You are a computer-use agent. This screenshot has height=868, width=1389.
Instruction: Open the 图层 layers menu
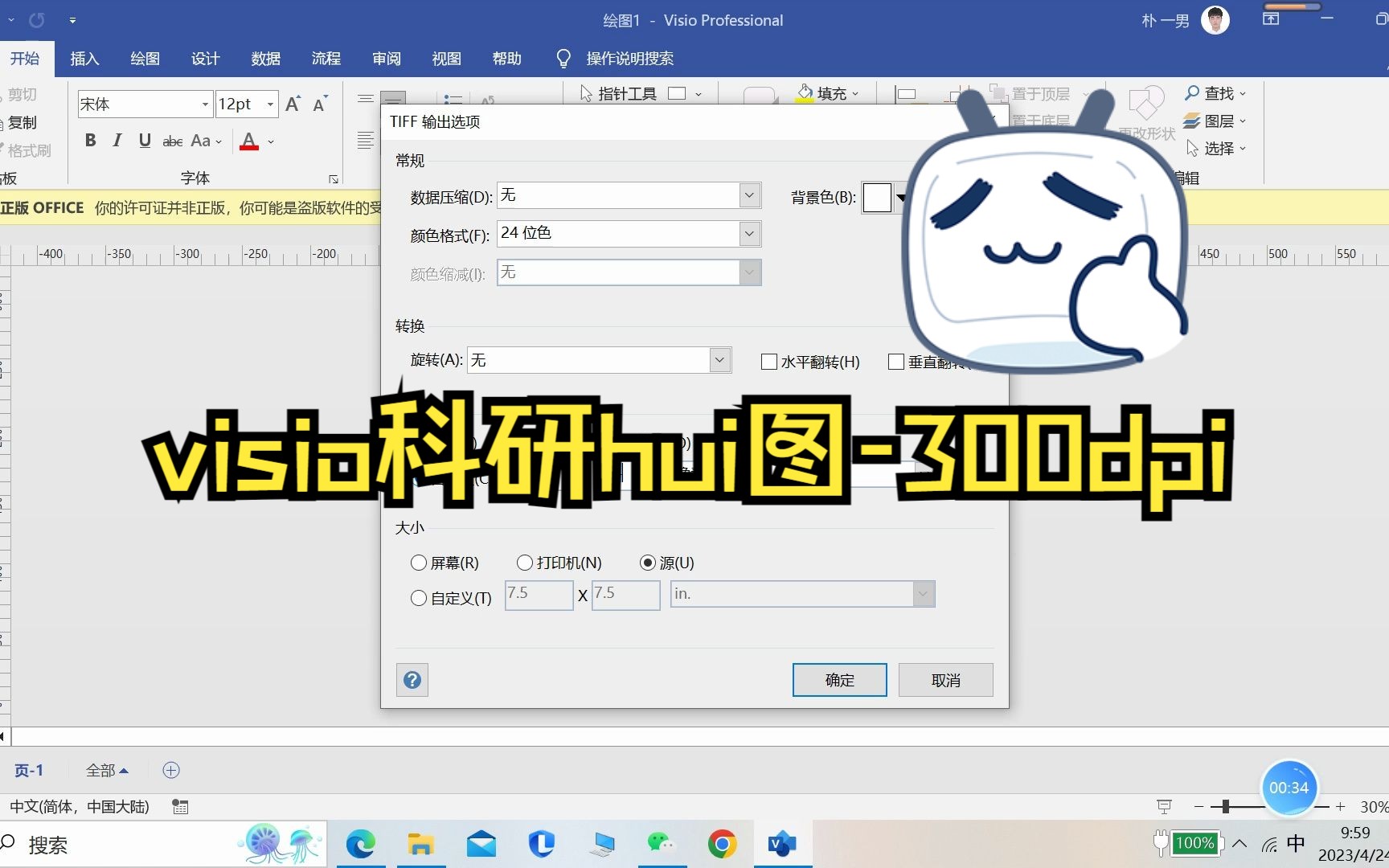click(1215, 121)
